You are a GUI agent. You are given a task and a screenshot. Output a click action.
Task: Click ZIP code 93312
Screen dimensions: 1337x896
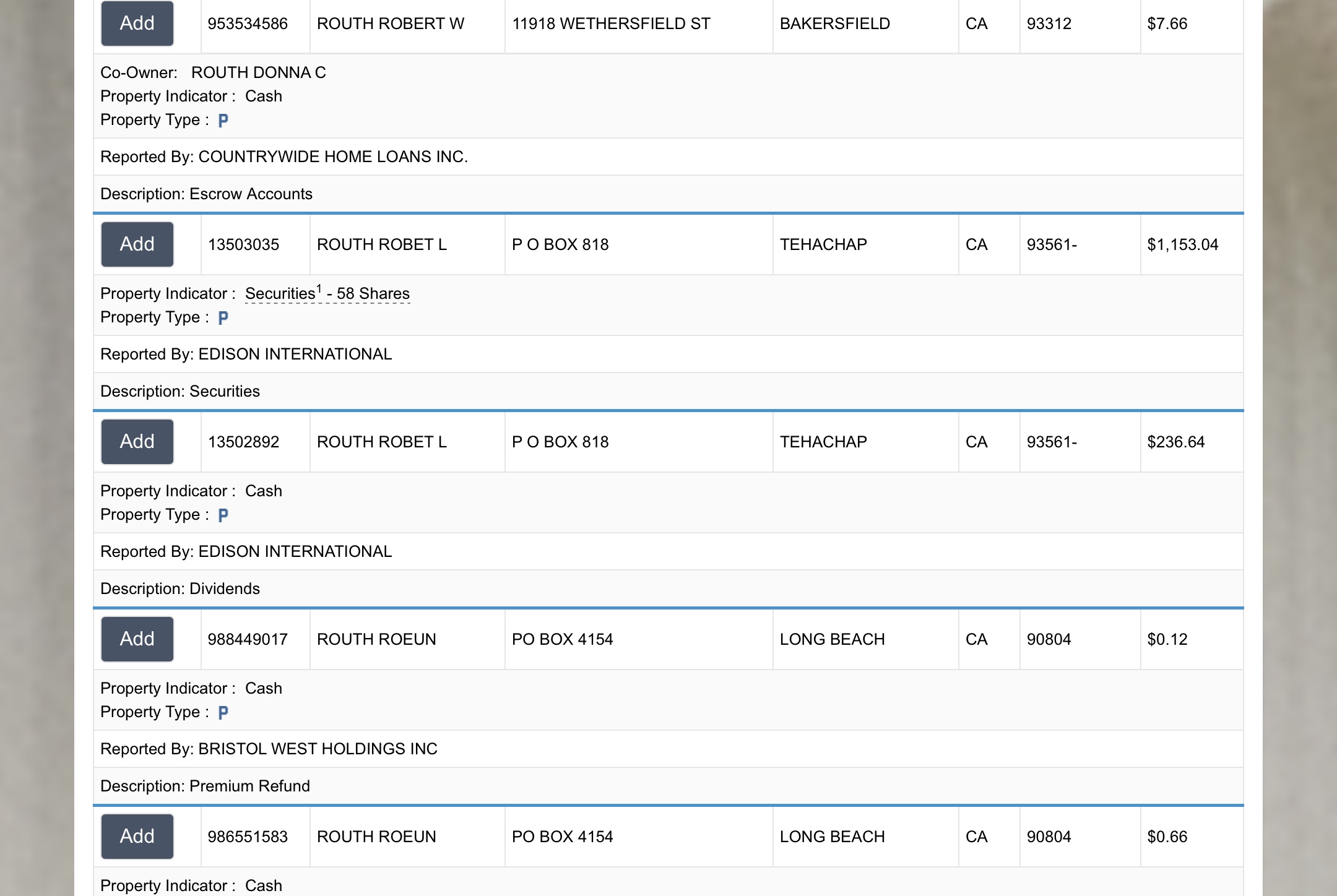1049,24
